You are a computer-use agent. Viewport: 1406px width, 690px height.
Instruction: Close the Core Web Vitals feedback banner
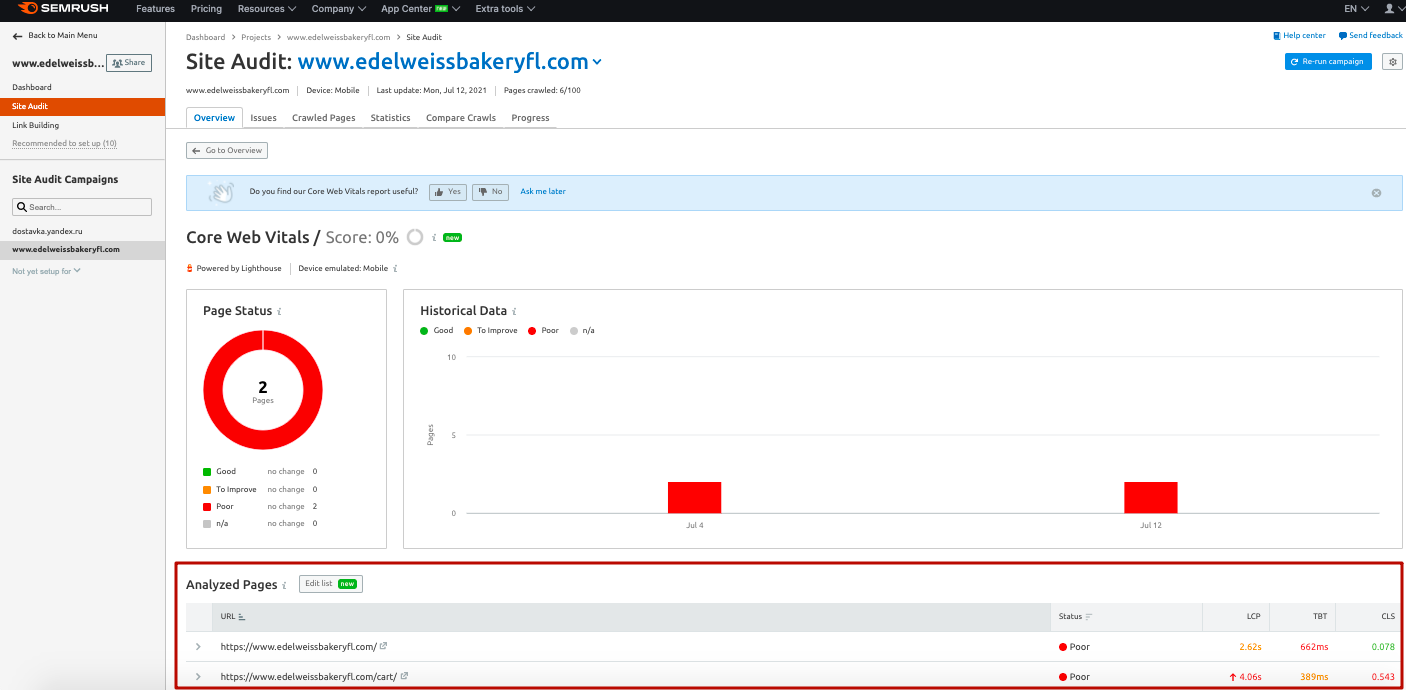pyautogui.click(x=1376, y=193)
